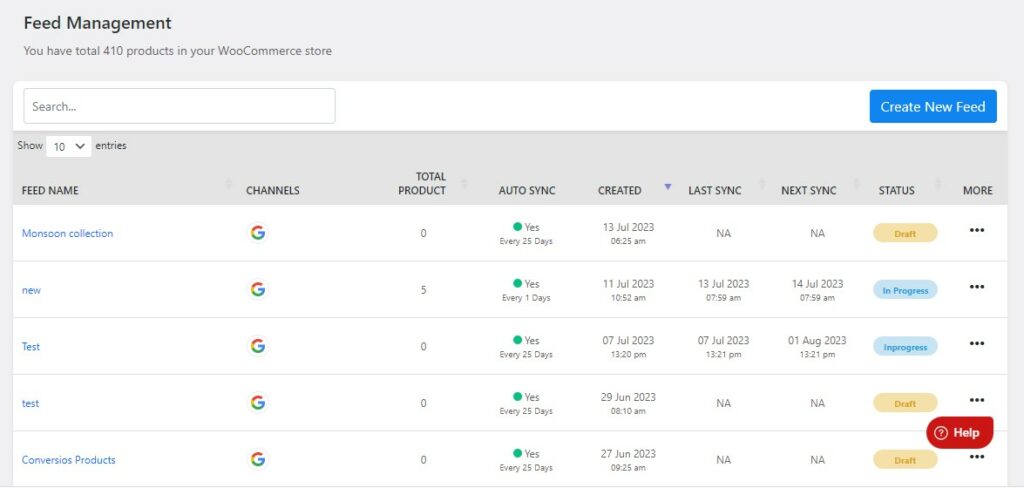Sort by Next Sync column header

click(x=808, y=191)
